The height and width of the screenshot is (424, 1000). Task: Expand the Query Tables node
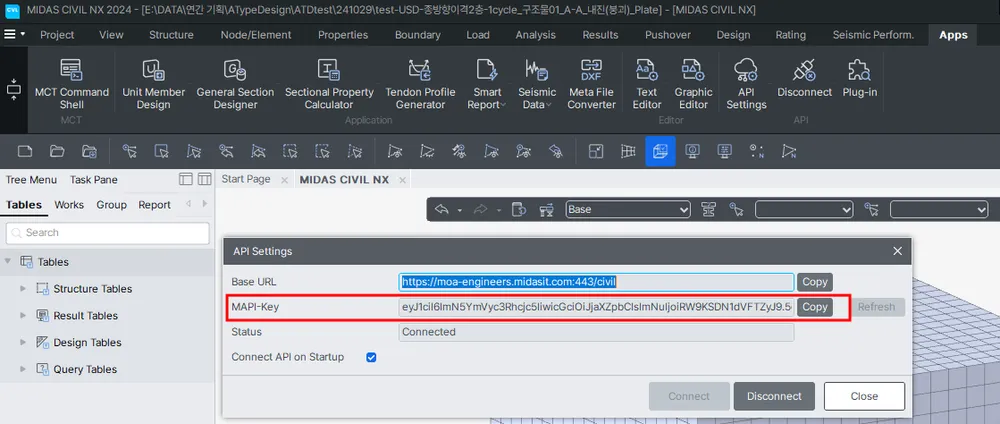24,369
